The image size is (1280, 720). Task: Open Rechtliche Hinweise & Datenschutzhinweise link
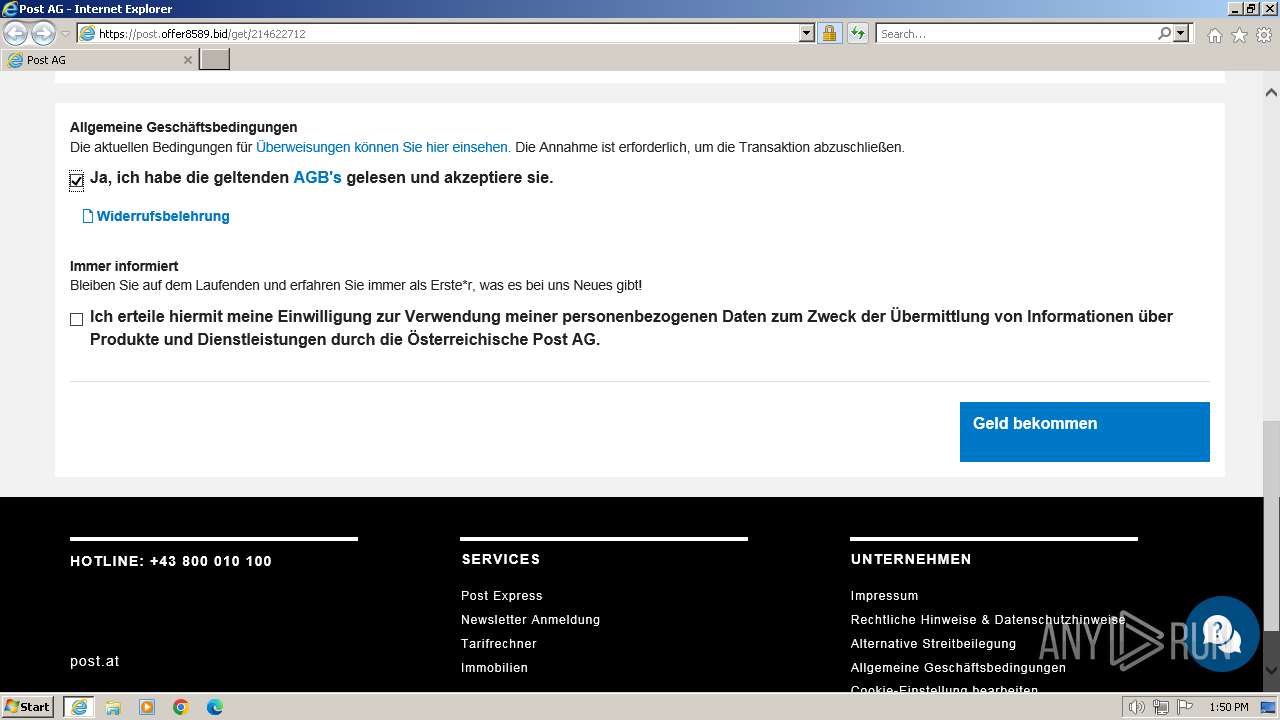[988, 620]
